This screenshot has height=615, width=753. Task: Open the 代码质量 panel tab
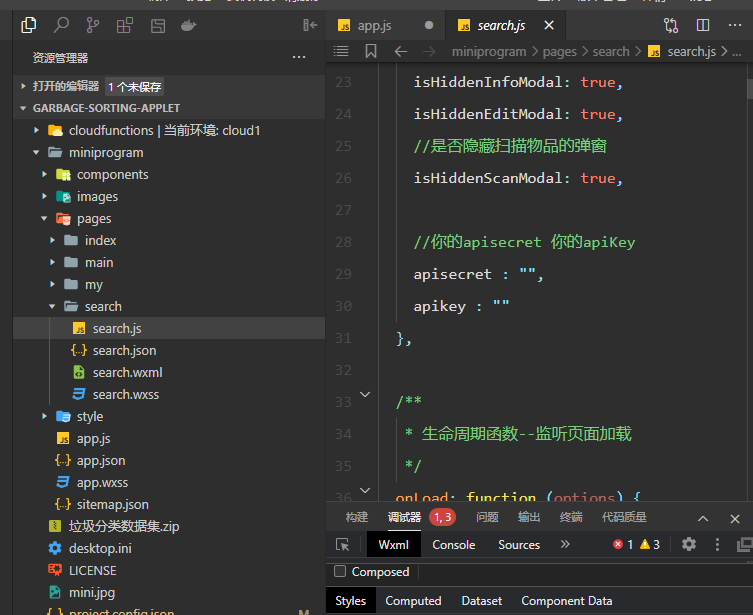tap(624, 517)
